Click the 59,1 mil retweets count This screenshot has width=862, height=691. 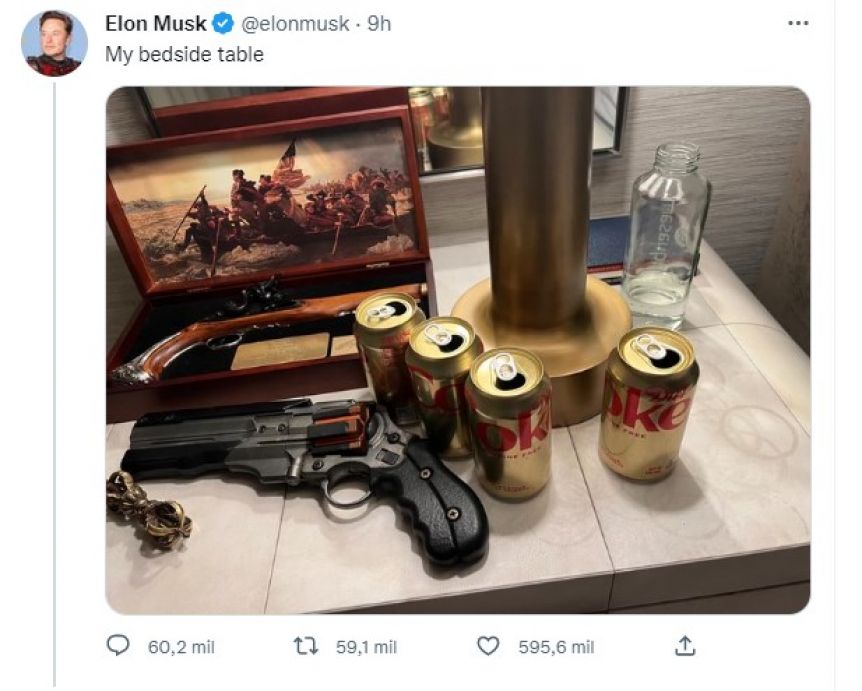point(366,647)
